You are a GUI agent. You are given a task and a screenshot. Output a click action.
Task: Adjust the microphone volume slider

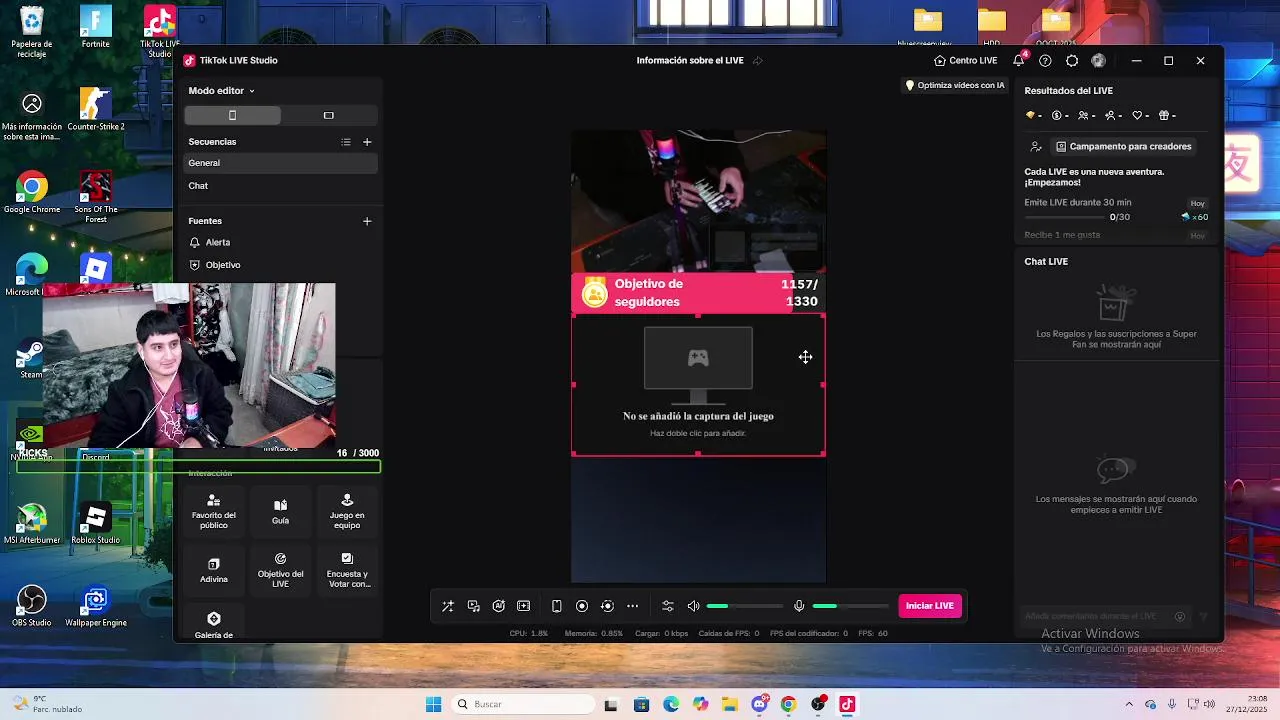(x=850, y=606)
